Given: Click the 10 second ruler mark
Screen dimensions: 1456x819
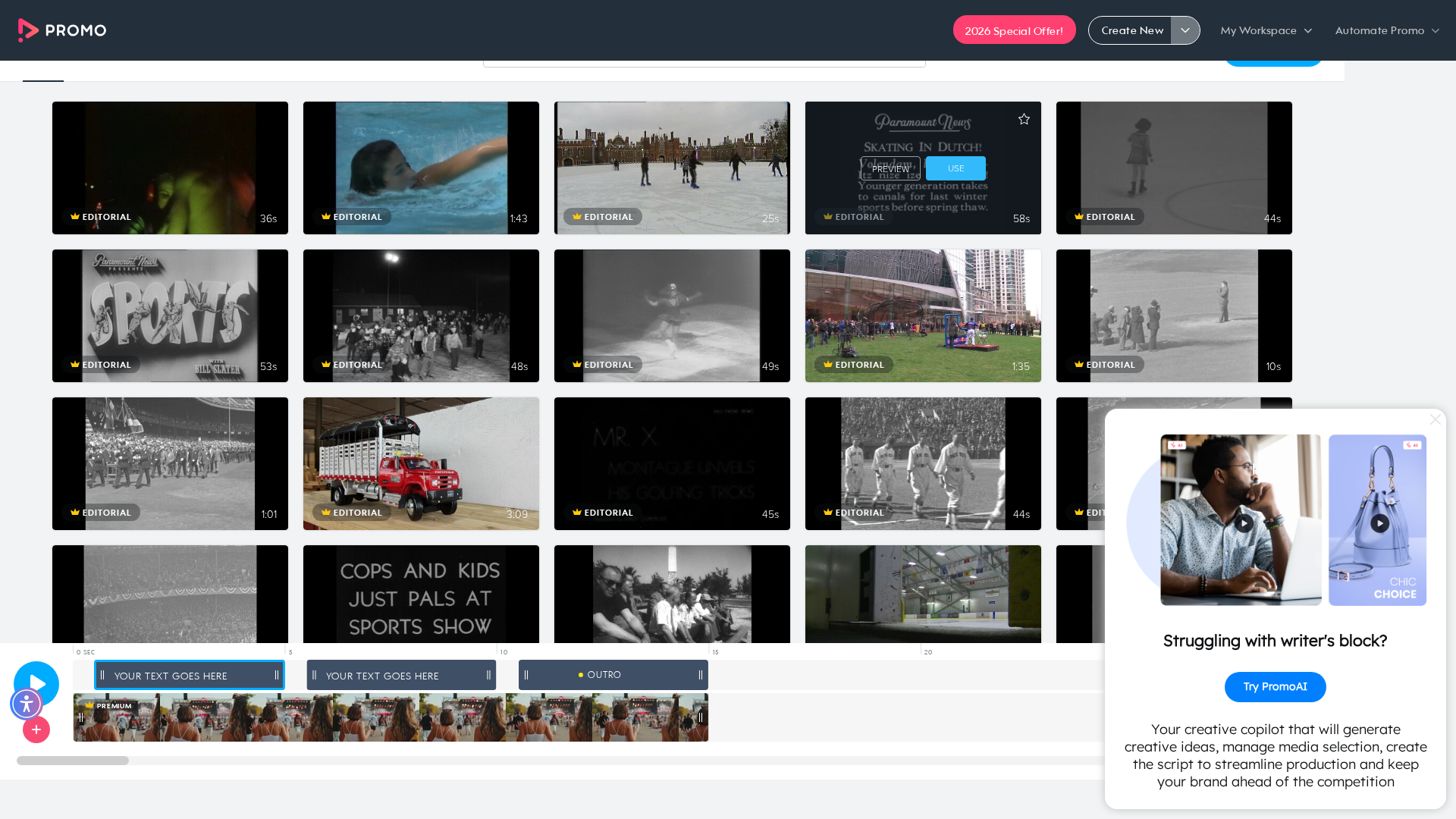Looking at the screenshot, I should (x=504, y=652).
